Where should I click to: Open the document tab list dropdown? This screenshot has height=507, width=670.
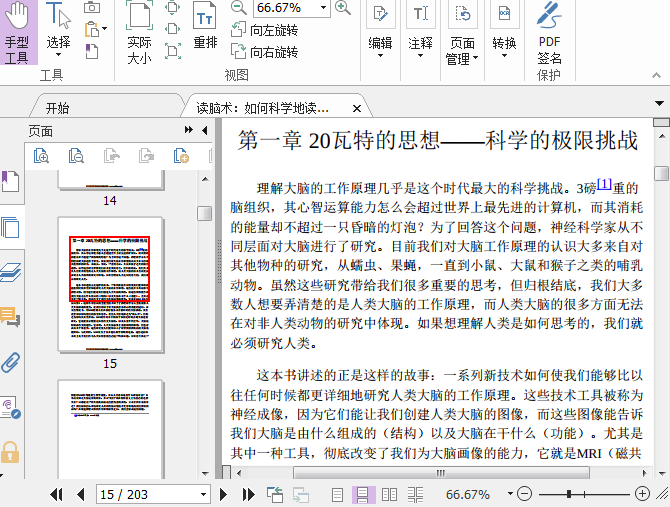click(659, 103)
